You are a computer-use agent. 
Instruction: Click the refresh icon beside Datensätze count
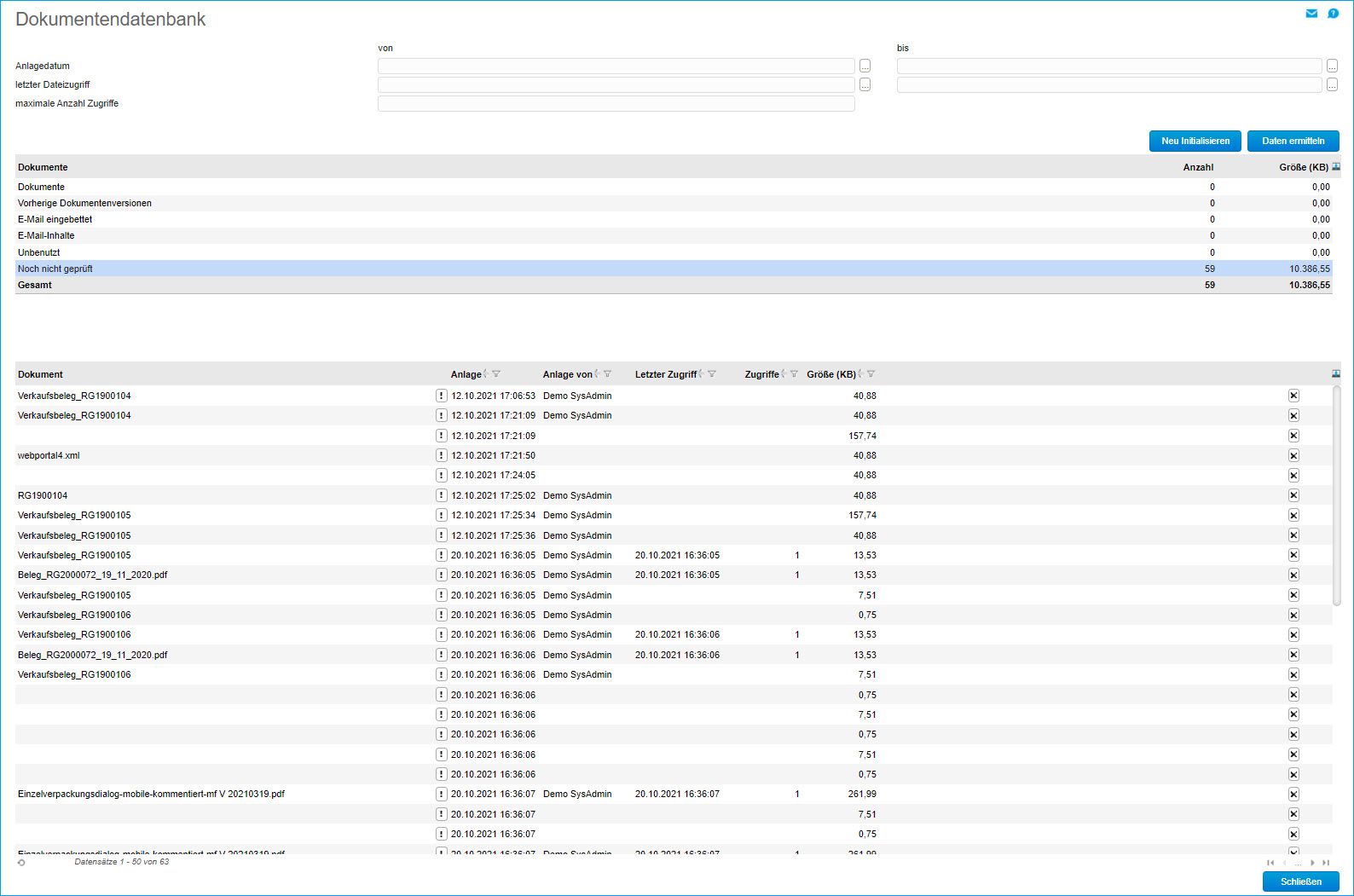tap(21, 863)
